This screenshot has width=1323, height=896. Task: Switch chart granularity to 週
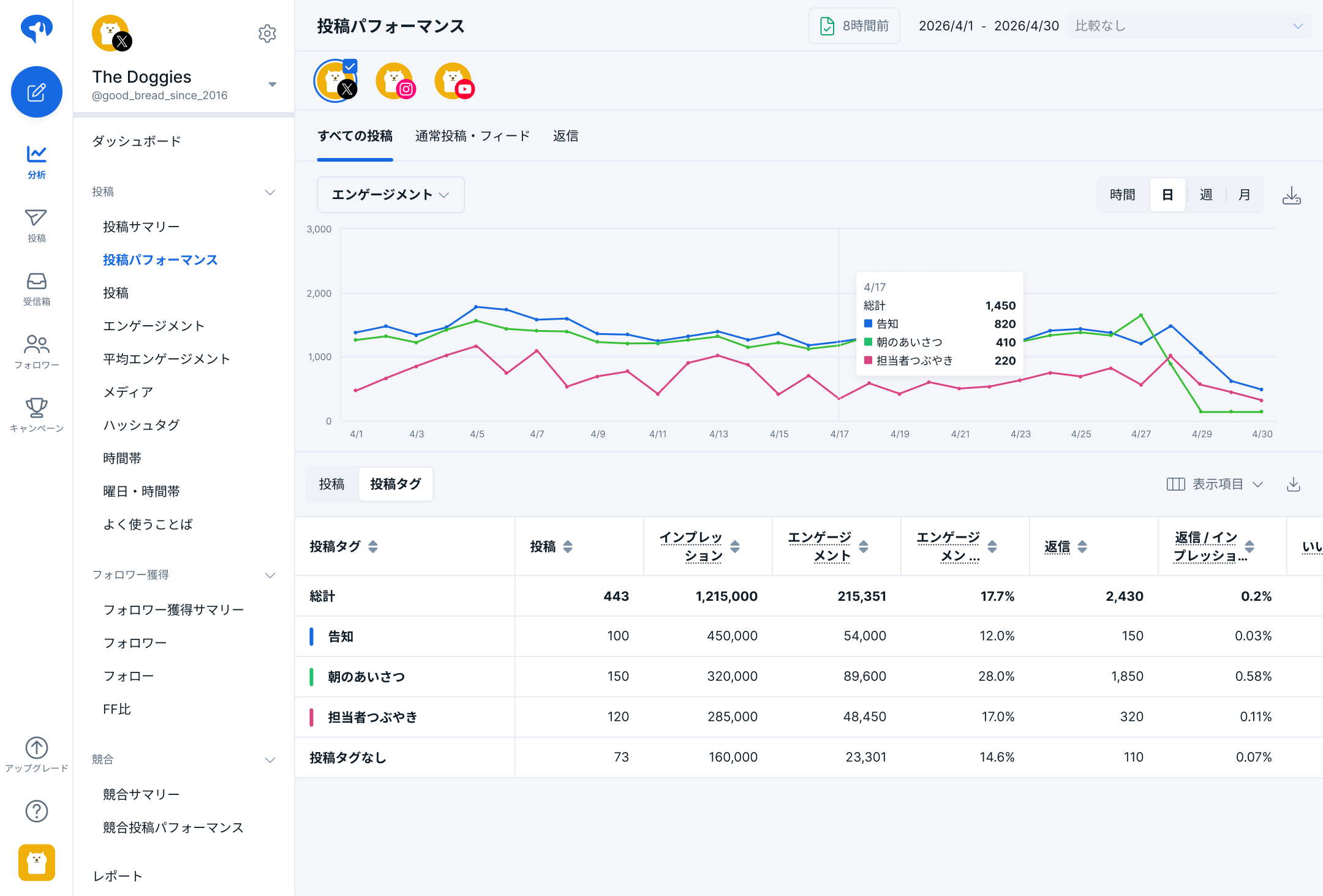(1206, 195)
